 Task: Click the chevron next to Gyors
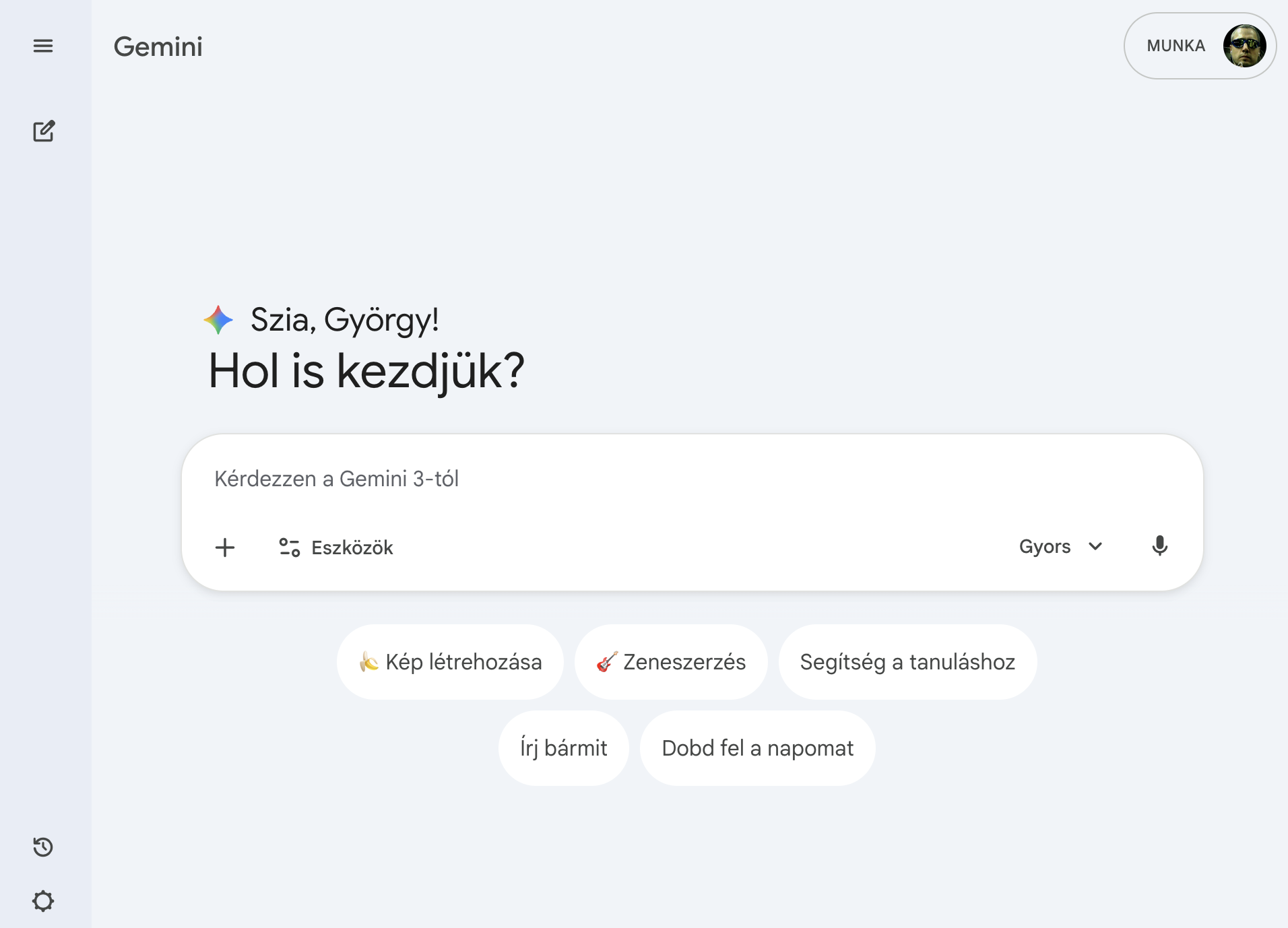[x=1096, y=546]
